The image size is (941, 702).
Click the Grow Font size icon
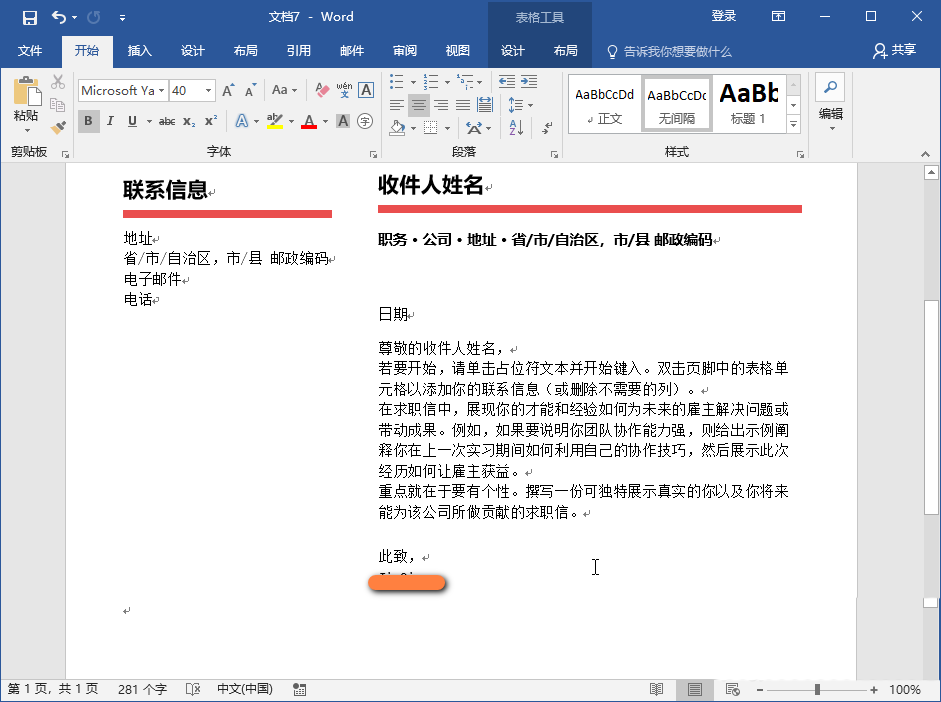pos(228,90)
